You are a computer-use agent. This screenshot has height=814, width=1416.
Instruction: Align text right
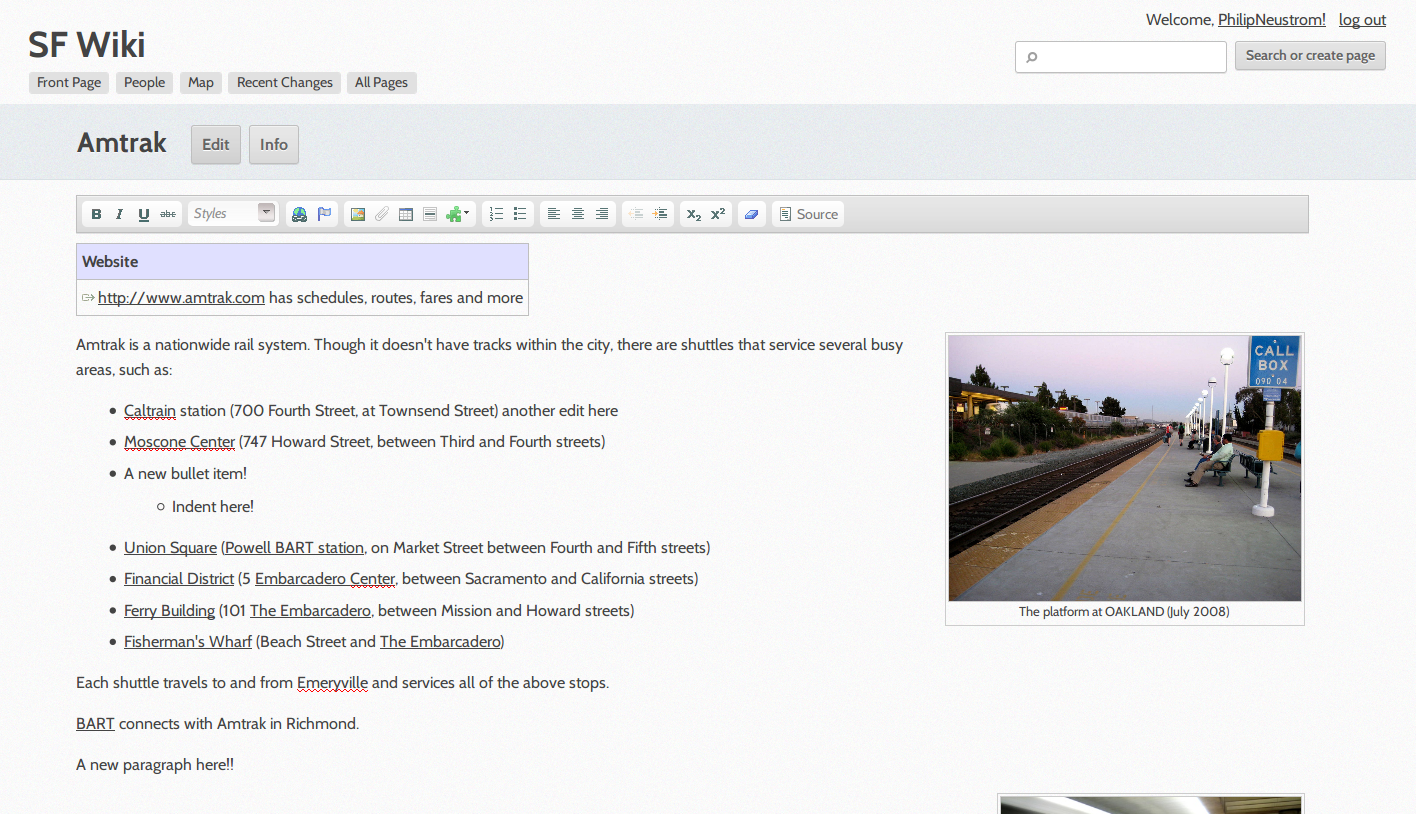602,214
